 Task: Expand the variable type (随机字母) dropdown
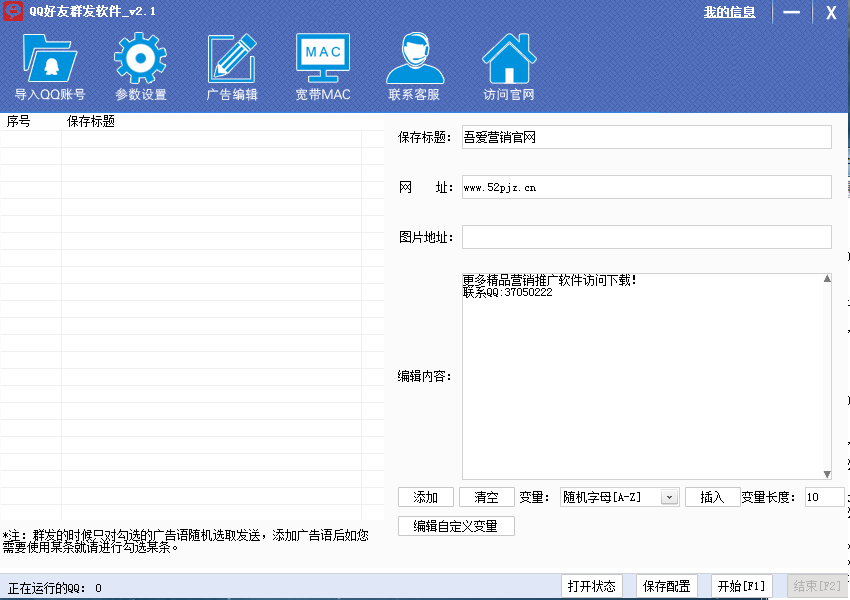(669, 497)
